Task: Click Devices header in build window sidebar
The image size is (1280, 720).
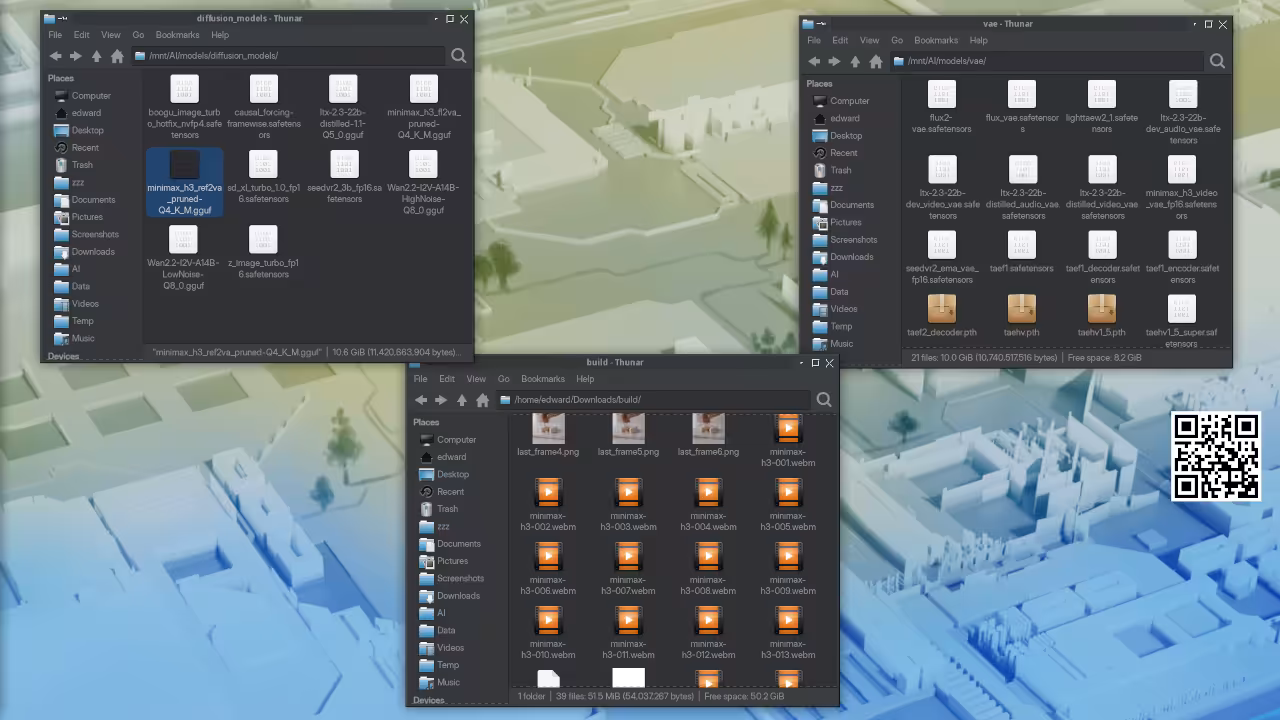Action: [428, 700]
